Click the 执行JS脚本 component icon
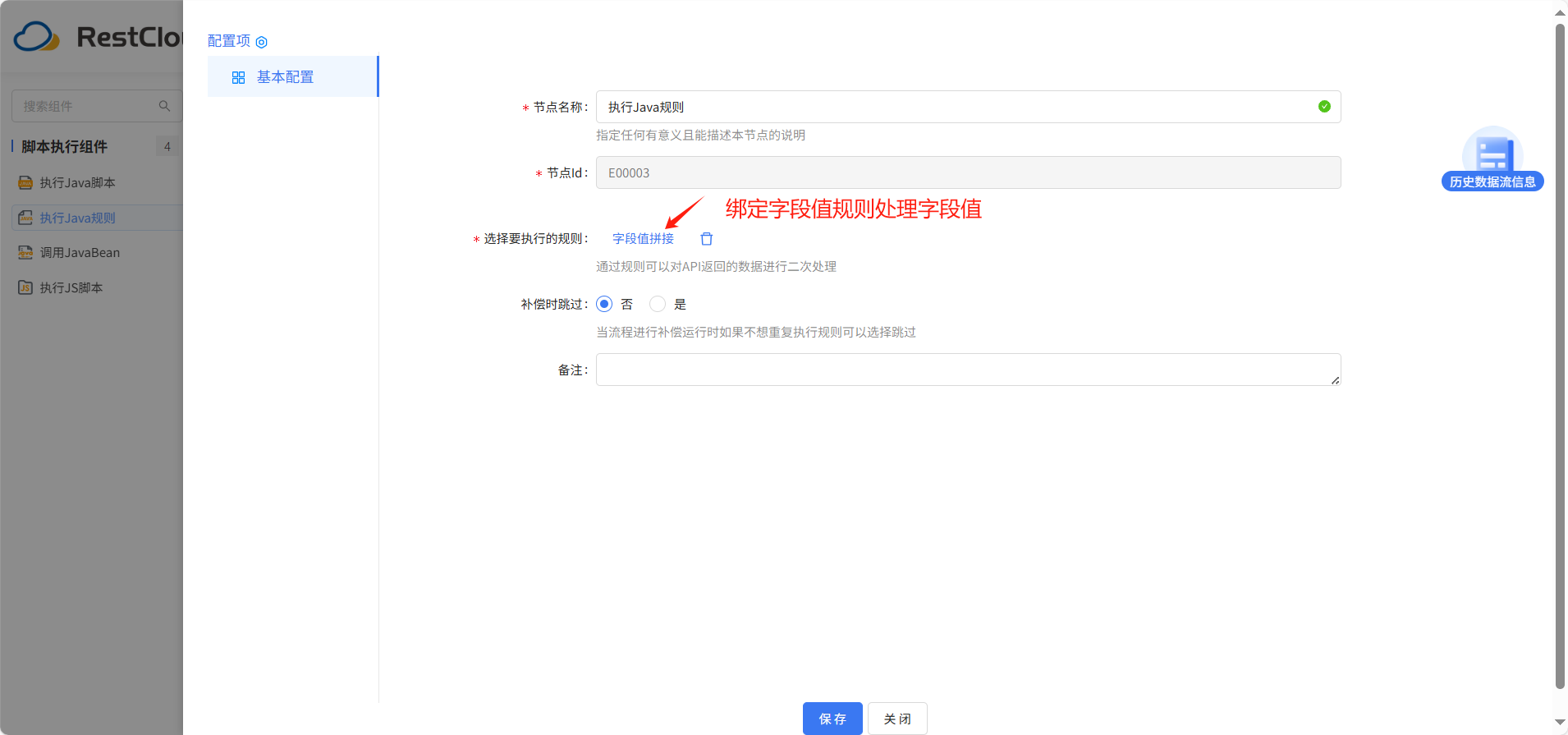The image size is (1568, 735). 25,287
